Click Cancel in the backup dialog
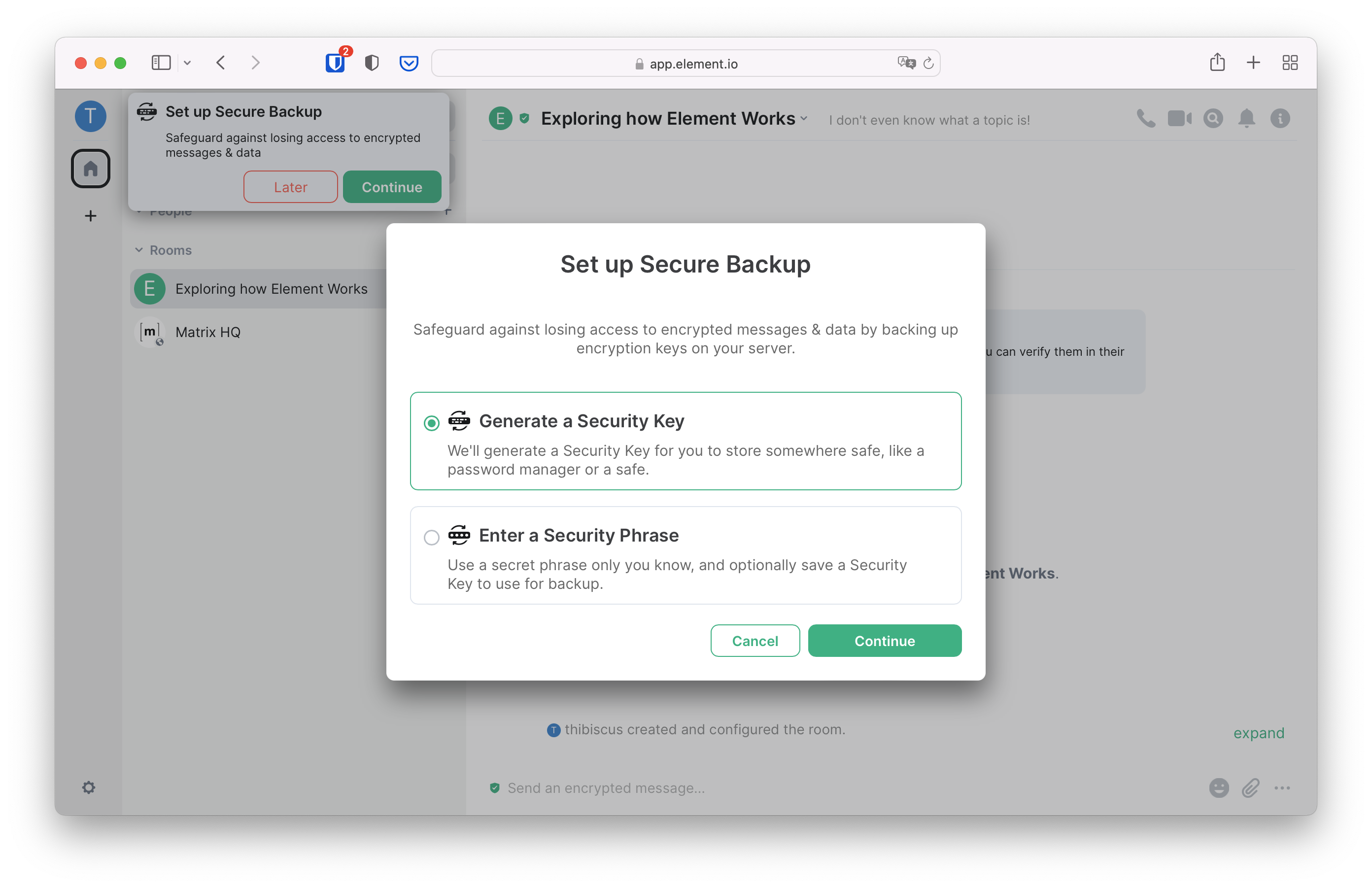 [x=755, y=641]
